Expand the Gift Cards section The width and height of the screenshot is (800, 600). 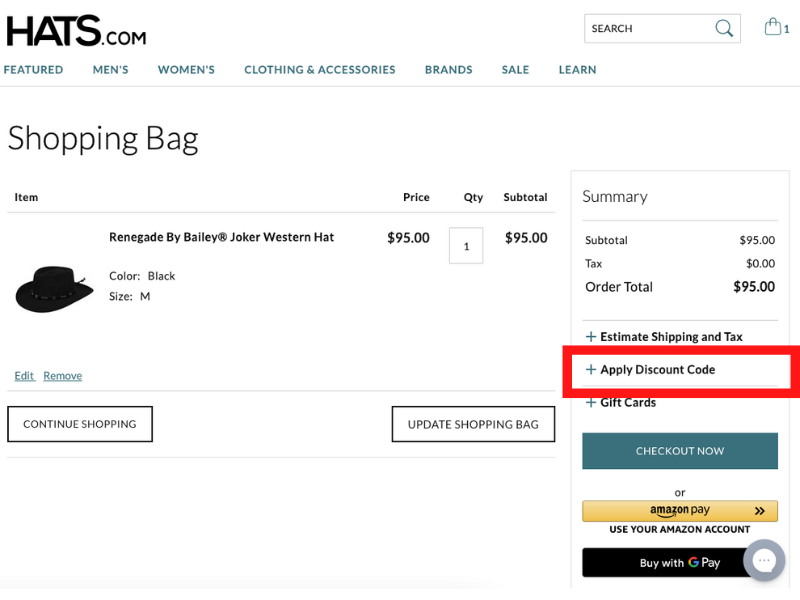[628, 402]
